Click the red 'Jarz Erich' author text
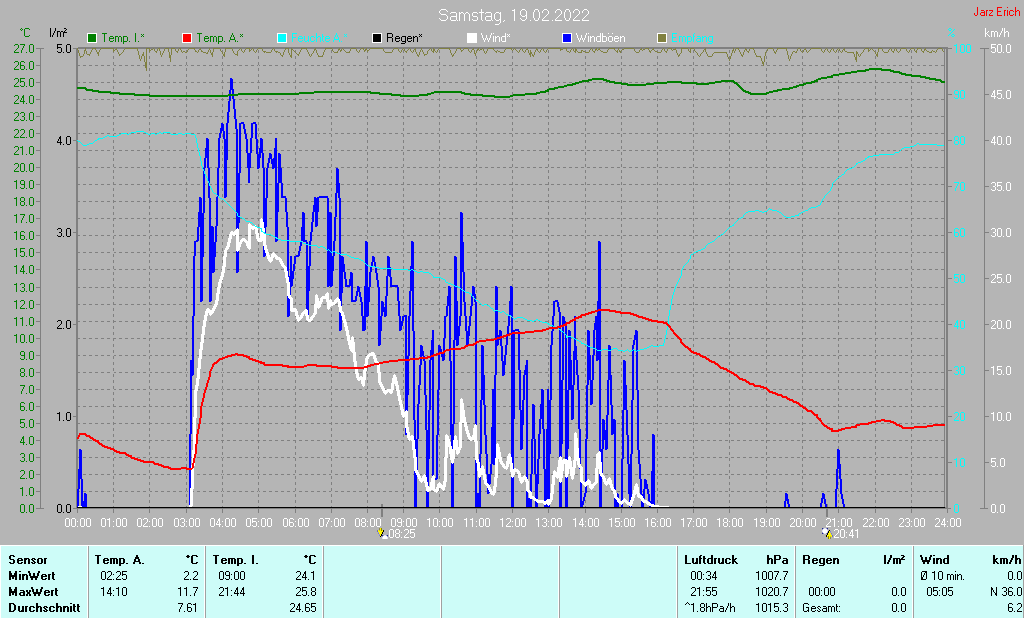Image resolution: width=1024 pixels, height=618 pixels. (997, 12)
